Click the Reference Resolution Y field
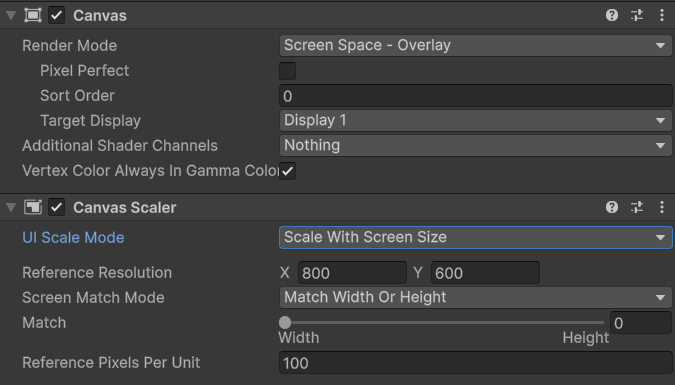The height and width of the screenshot is (385, 675). (485, 273)
